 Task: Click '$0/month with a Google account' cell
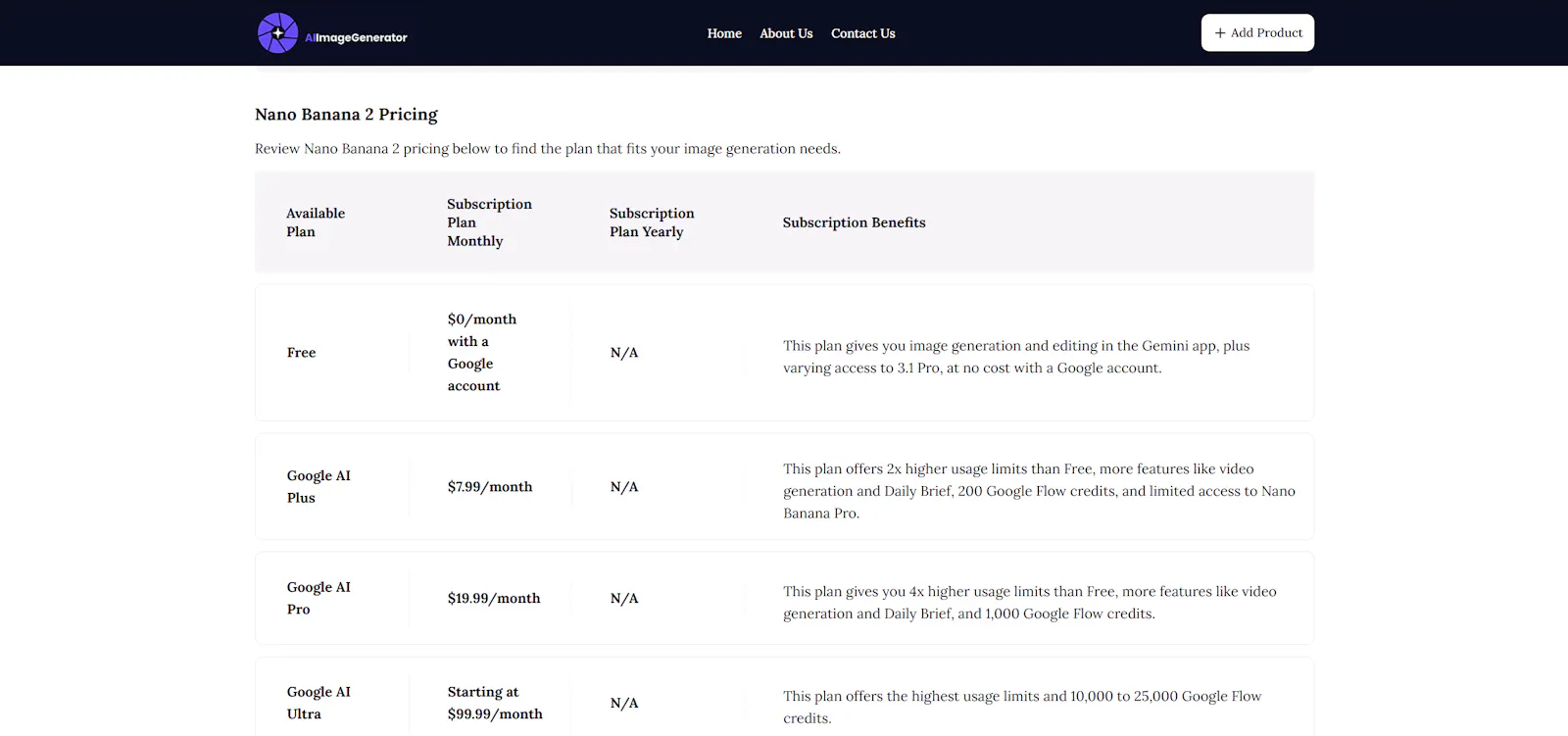coord(482,353)
